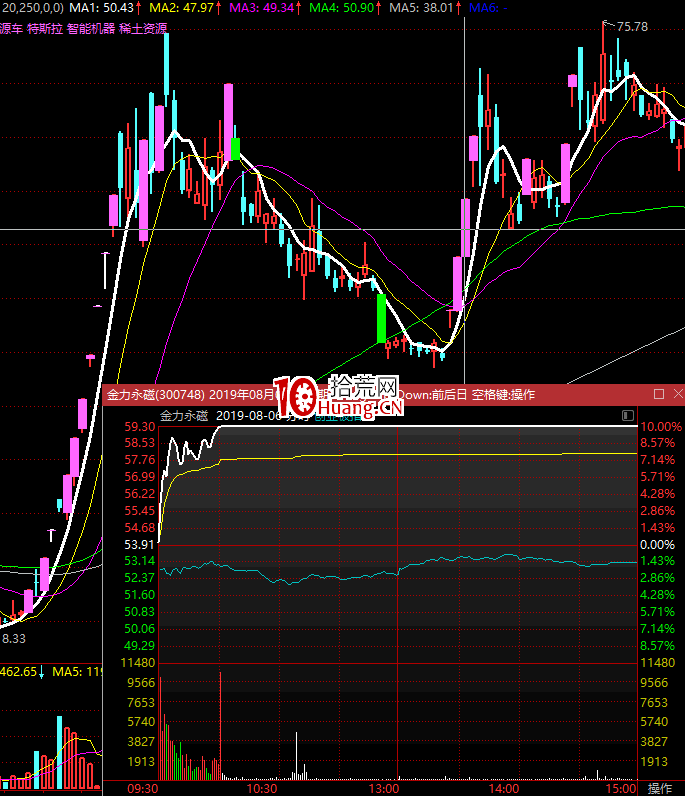
Task: Open the 稀土资源 concept tag
Action: click(143, 28)
